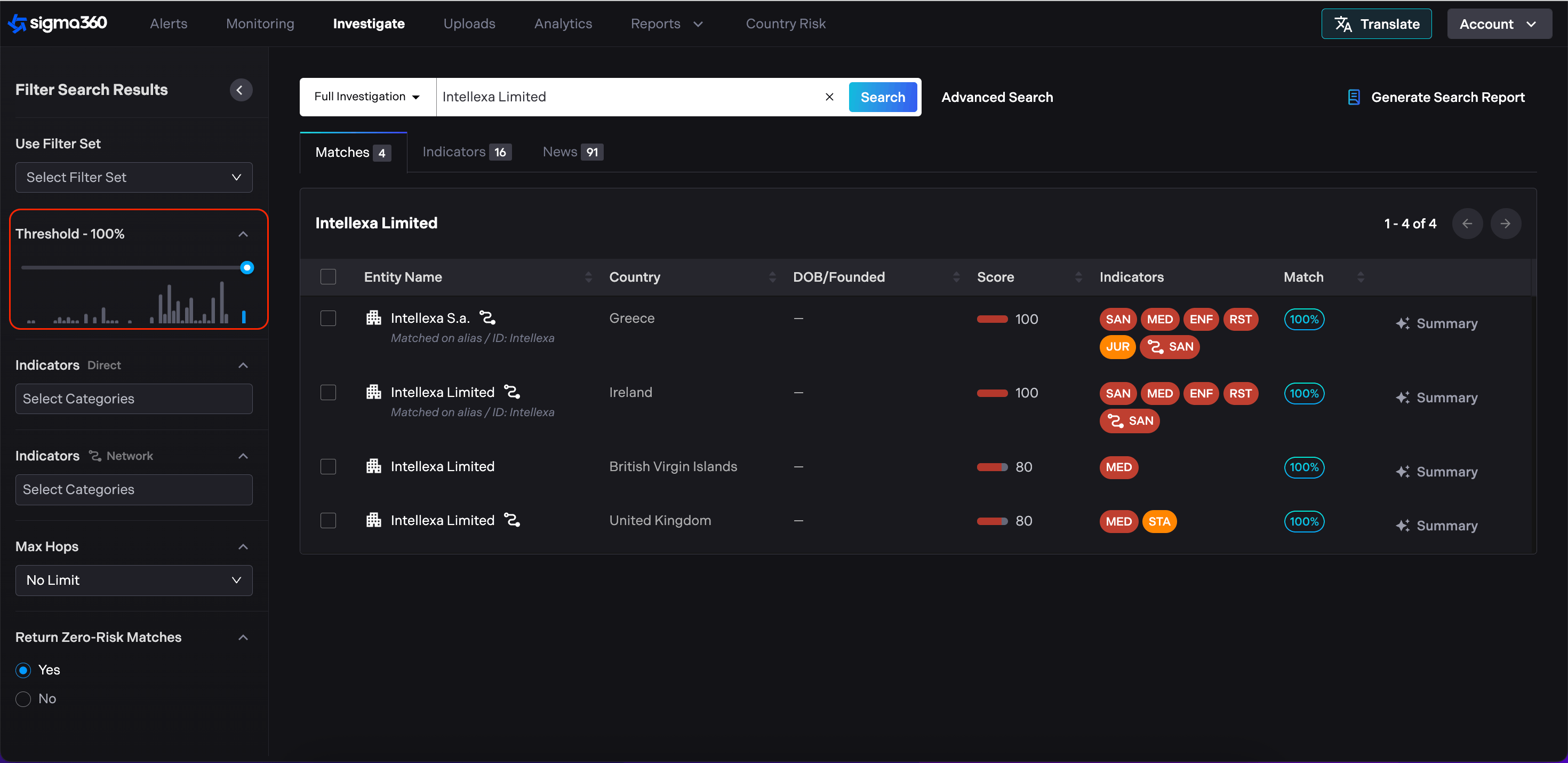This screenshot has width=1568, height=763.
Task: Click the Generate Search Report document icon
Action: coord(1353,98)
